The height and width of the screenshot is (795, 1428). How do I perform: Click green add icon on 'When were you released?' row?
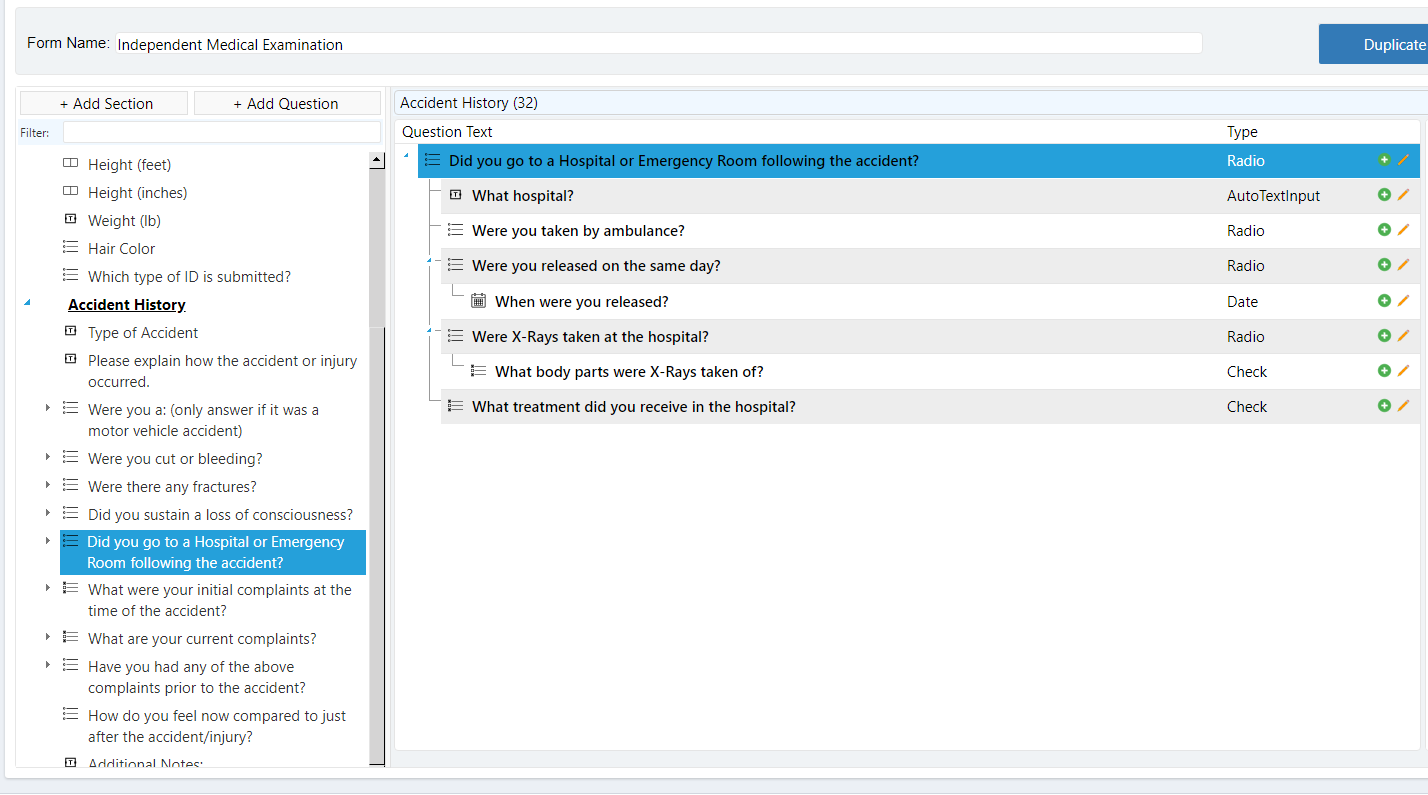click(x=1384, y=301)
